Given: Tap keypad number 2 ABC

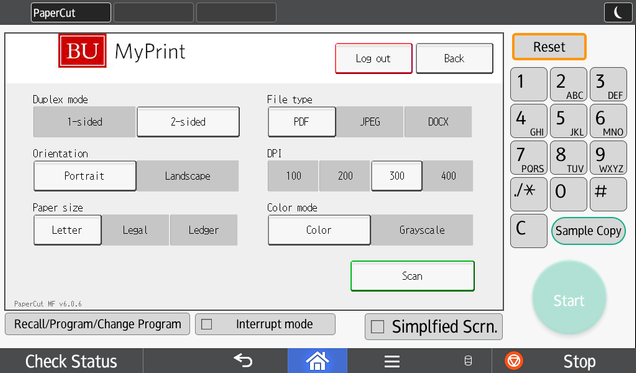Looking at the screenshot, I should coord(568,84).
